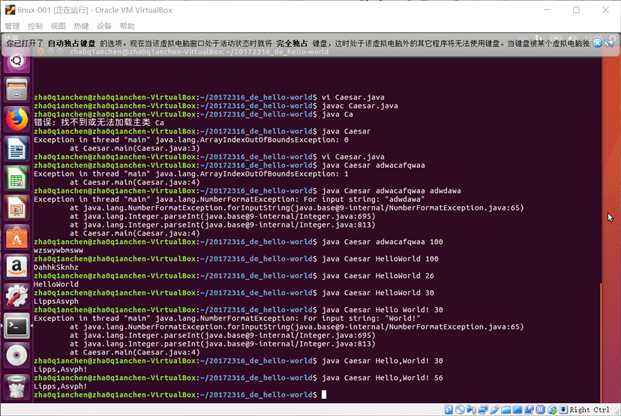Click the VirtualBox shared folders status icon
The image size is (621, 416).
tap(505, 410)
